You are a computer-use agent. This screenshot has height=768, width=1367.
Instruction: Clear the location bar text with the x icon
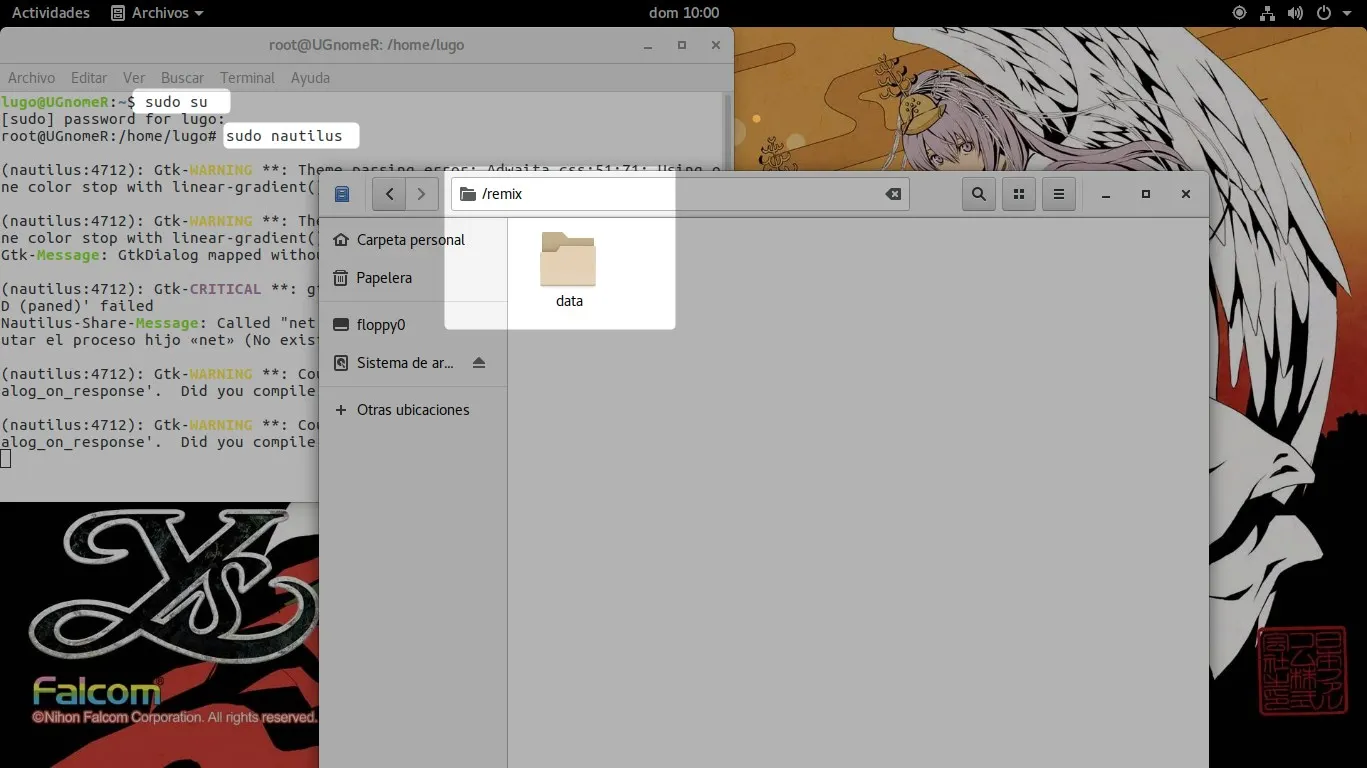pos(893,194)
